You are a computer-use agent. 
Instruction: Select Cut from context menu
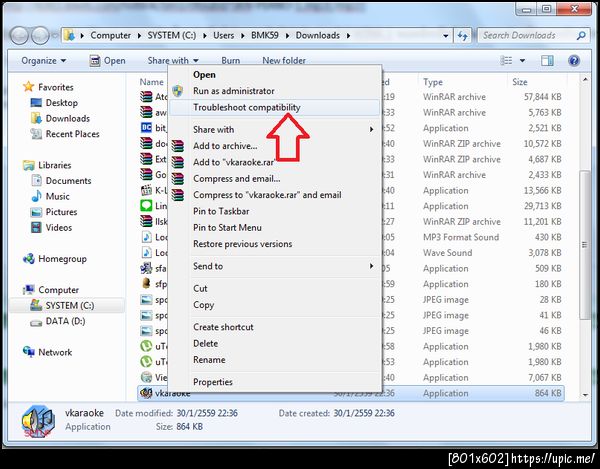[275, 288]
